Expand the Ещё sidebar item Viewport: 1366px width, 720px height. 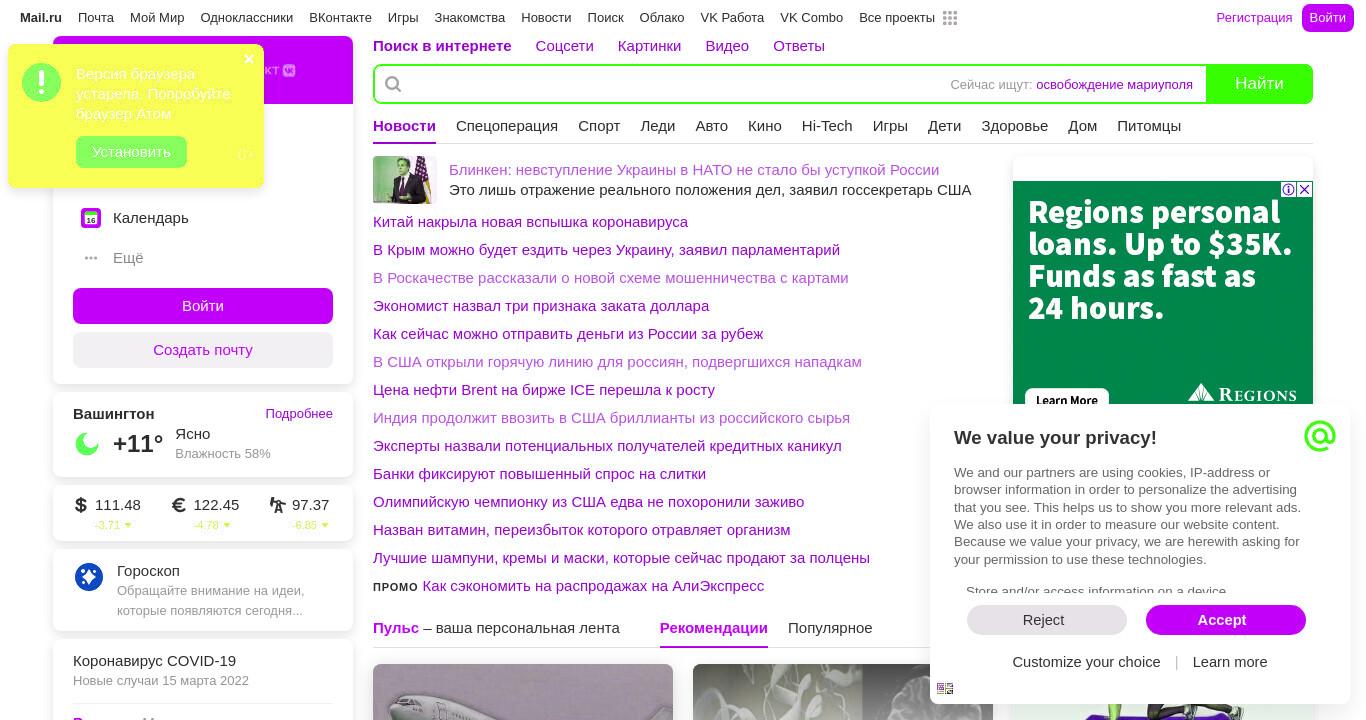coord(128,258)
